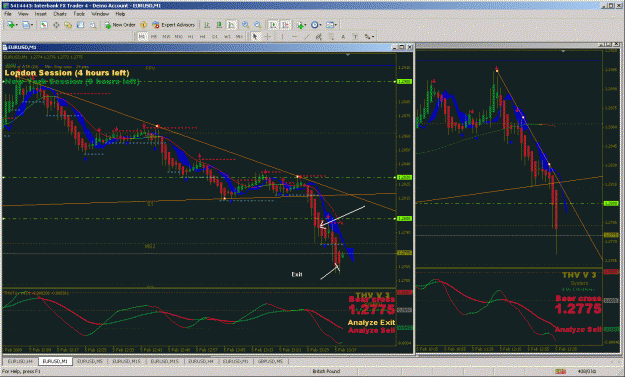Open the Tools menu
The width and height of the screenshot is (625, 377).
(x=79, y=14)
